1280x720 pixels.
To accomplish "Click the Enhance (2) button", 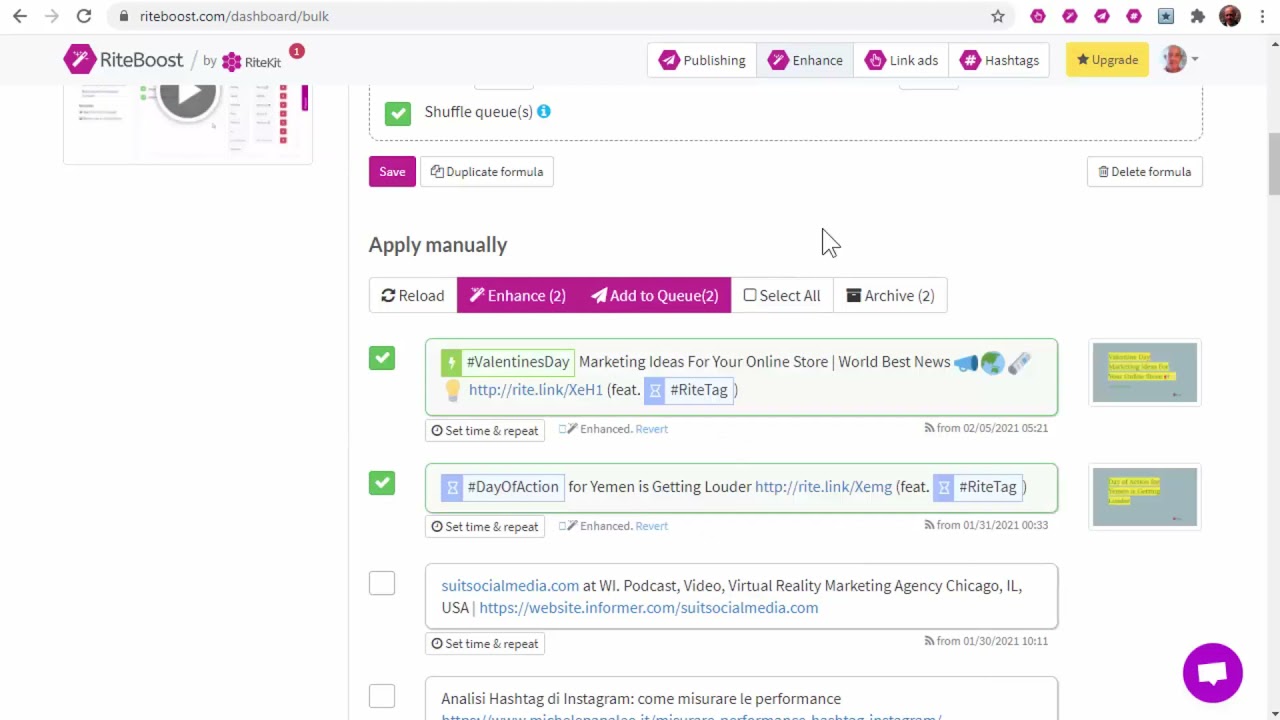I will click(x=518, y=295).
